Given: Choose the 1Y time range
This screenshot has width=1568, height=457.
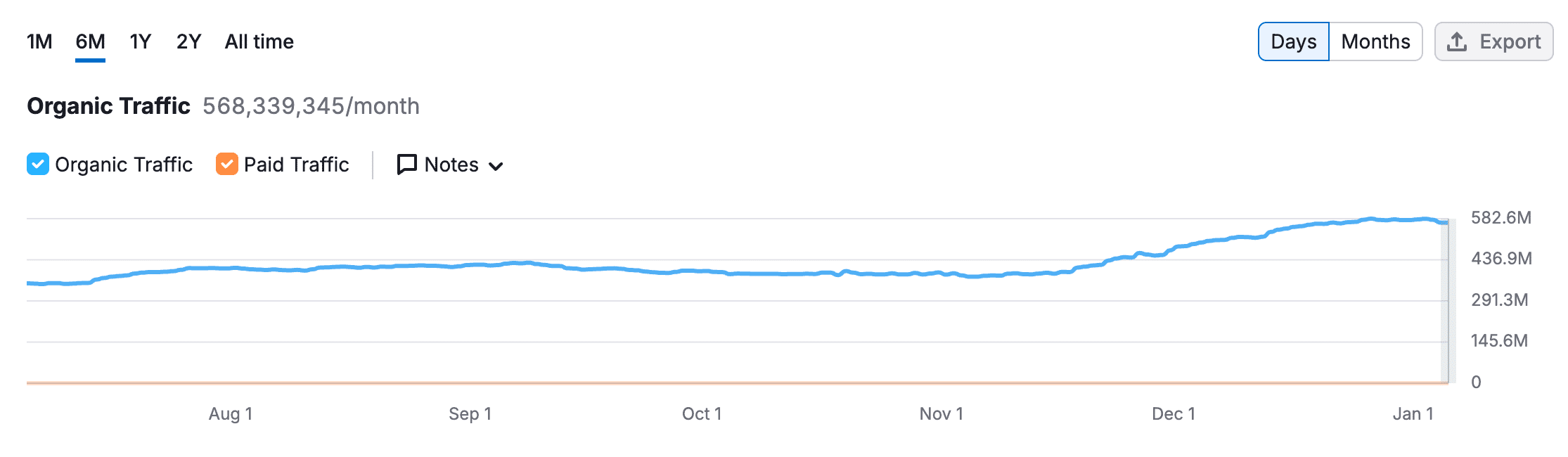Looking at the screenshot, I should (x=141, y=41).
